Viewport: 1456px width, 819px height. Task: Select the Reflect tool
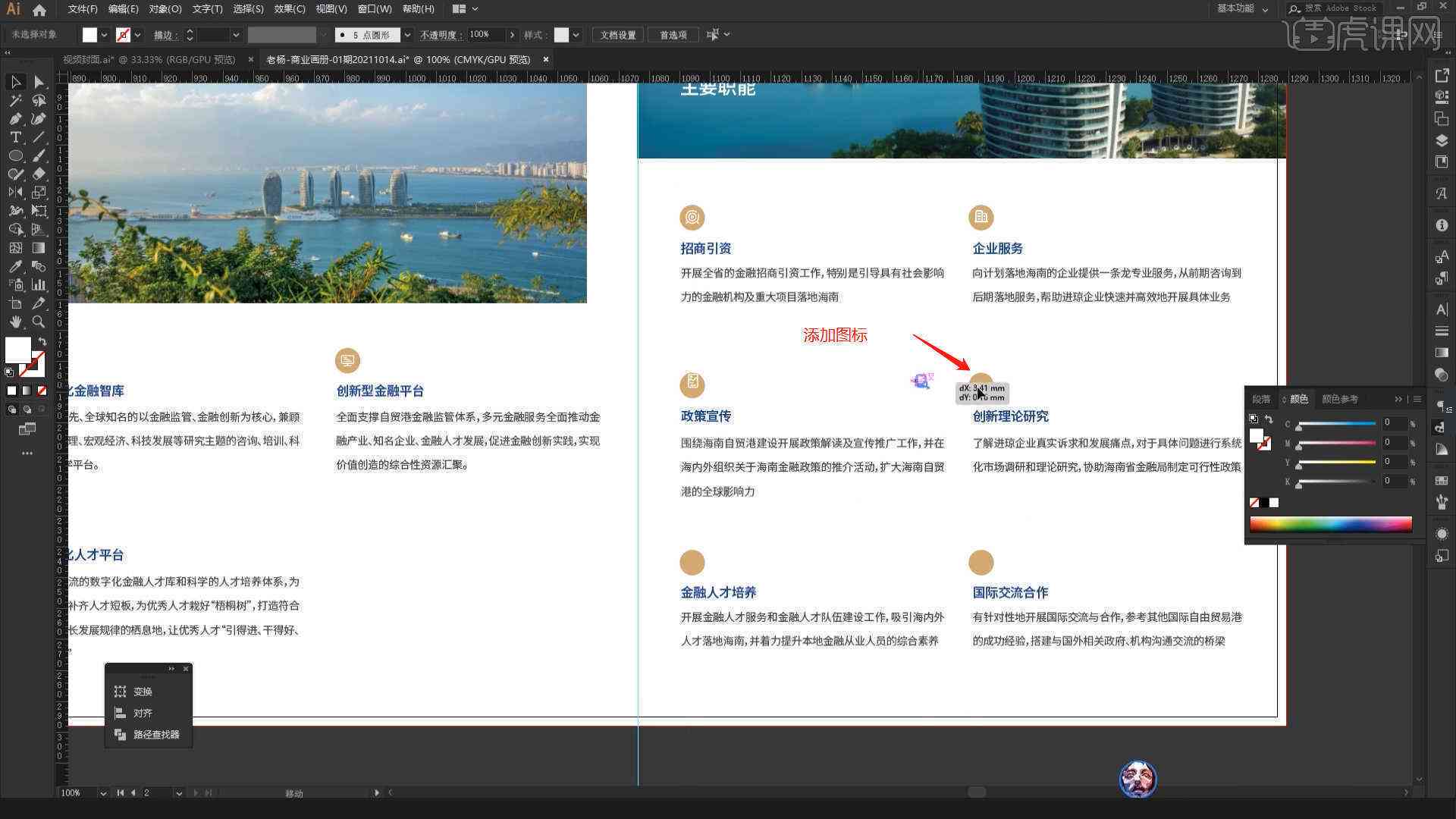(15, 193)
